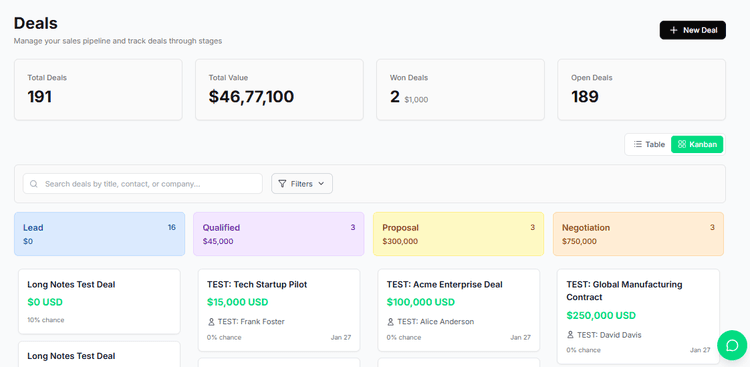The image size is (750, 367).
Task: Create a New Deal
Action: tap(693, 30)
